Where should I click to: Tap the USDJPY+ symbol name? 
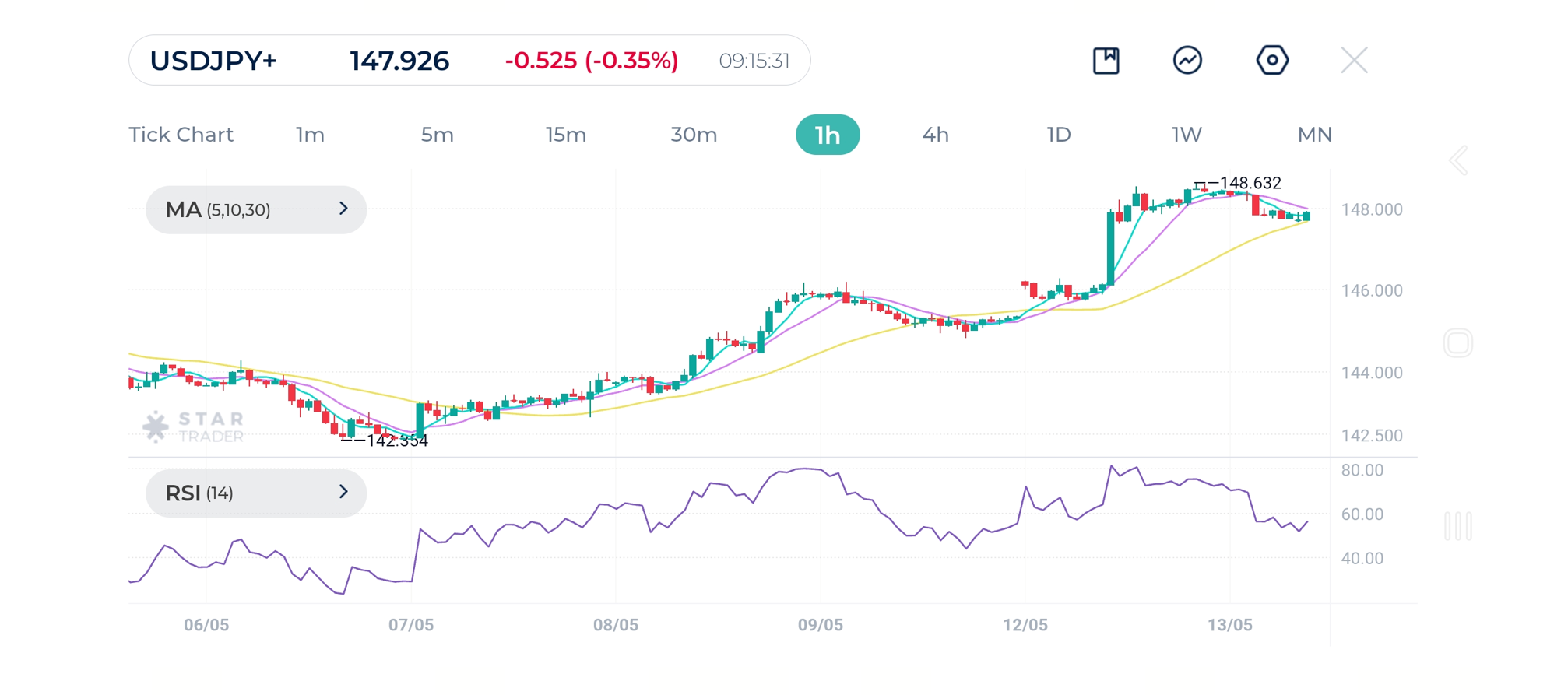(213, 61)
